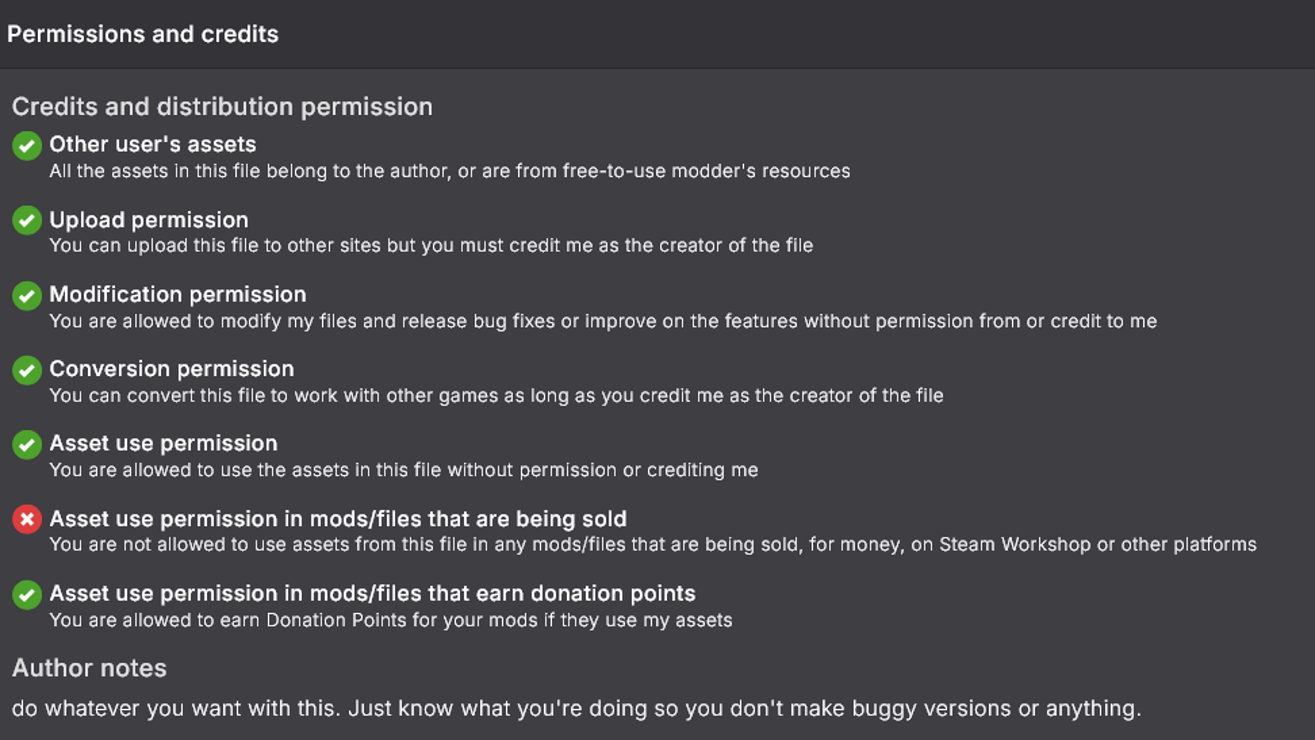Image resolution: width=1315 pixels, height=740 pixels.
Task: Collapse the Permissions and credits header
Action: tap(143, 34)
